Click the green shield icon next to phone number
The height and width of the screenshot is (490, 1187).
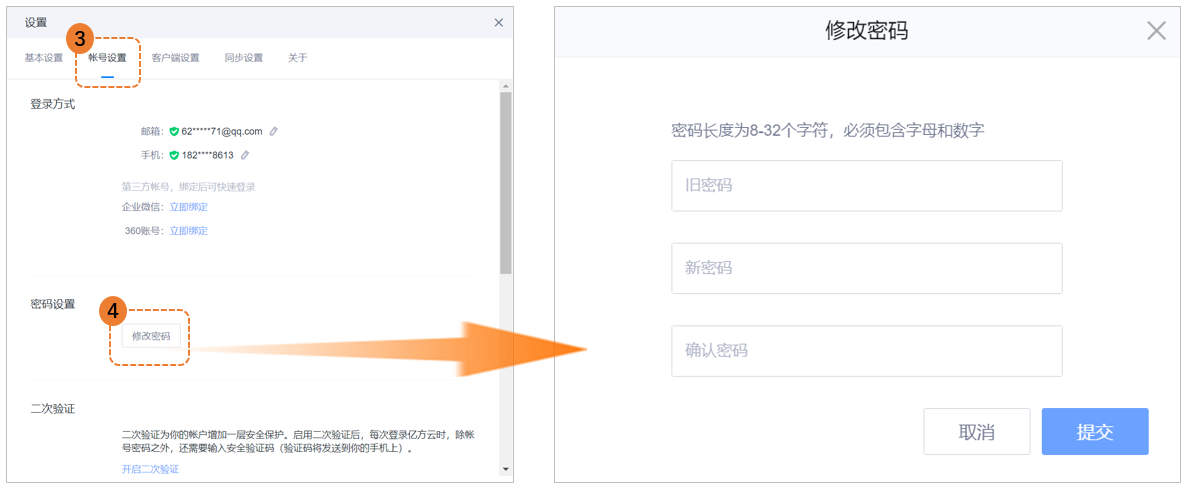[x=174, y=155]
